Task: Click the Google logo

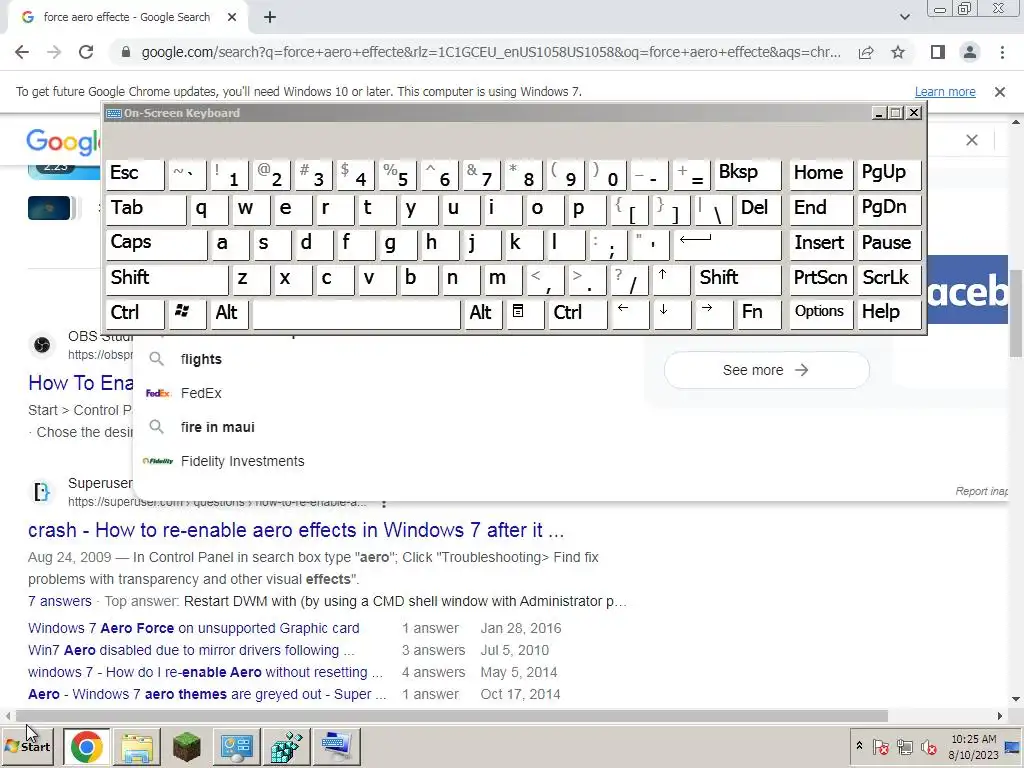Action: pyautogui.click(x=63, y=142)
